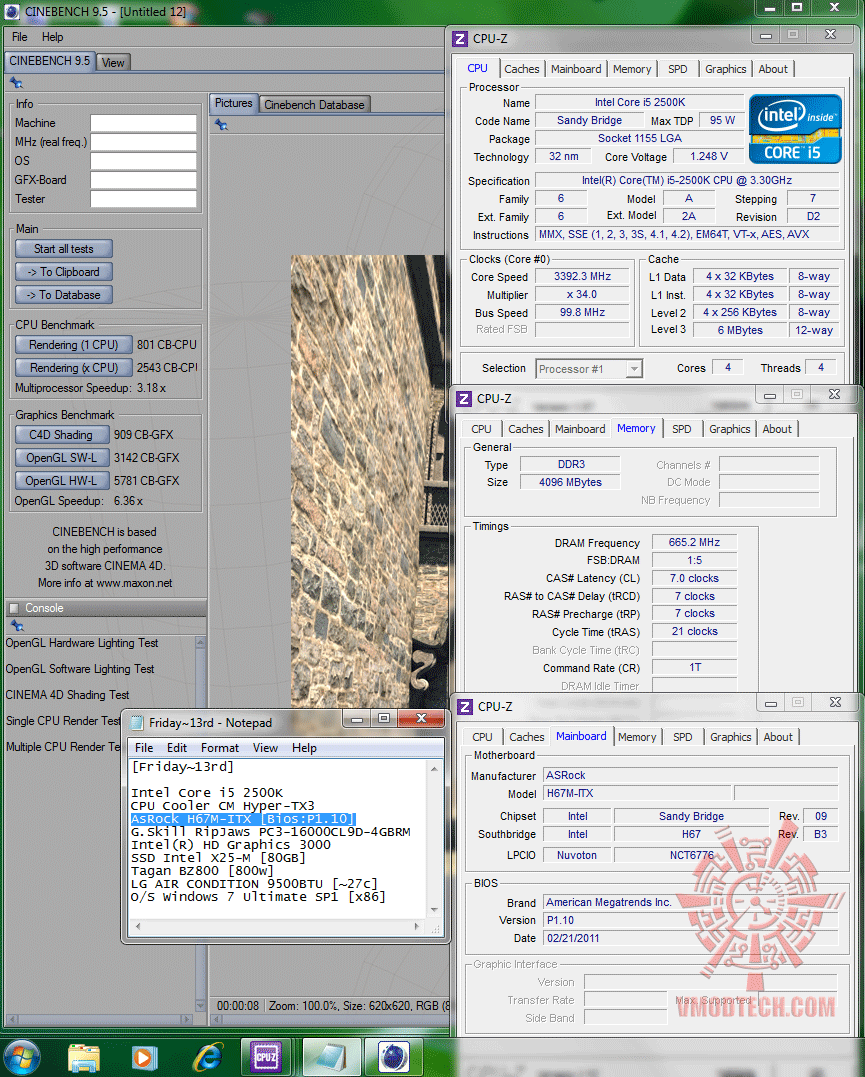
Task: Open the Windows Start orb
Action: [21, 1056]
